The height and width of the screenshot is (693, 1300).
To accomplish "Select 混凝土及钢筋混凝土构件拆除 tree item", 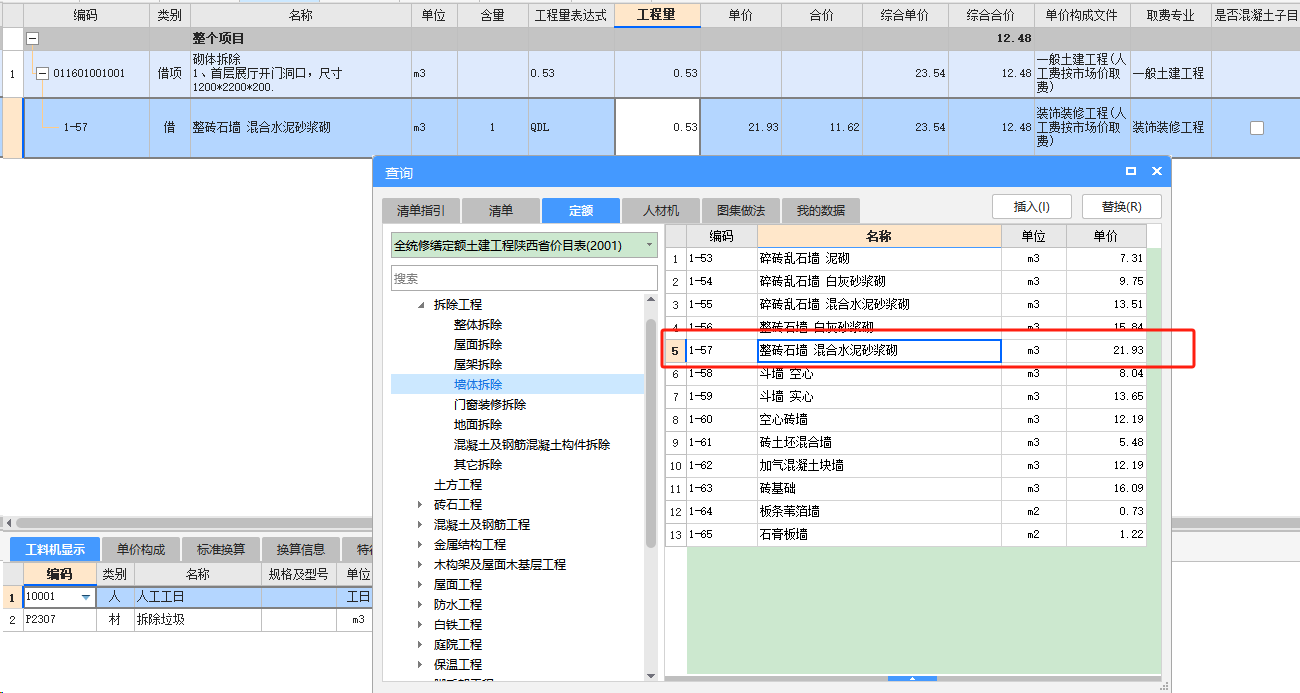I will 532,445.
